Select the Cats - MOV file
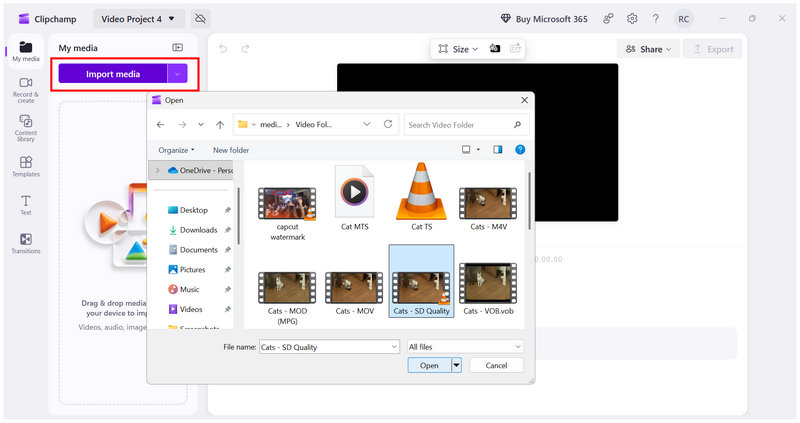Image resolution: width=800 pixels, height=423 pixels. coord(354,292)
